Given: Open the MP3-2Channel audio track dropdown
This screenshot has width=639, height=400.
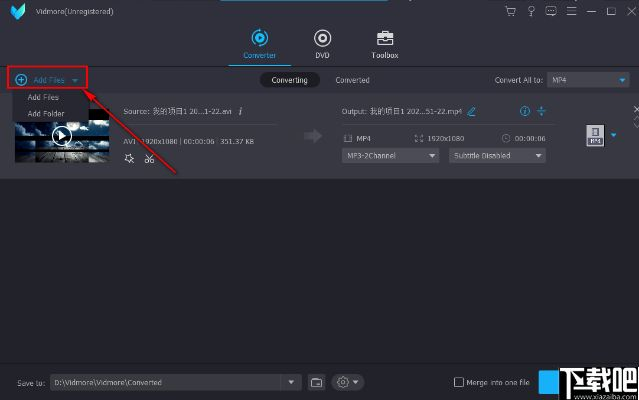Looking at the screenshot, I should [x=391, y=156].
